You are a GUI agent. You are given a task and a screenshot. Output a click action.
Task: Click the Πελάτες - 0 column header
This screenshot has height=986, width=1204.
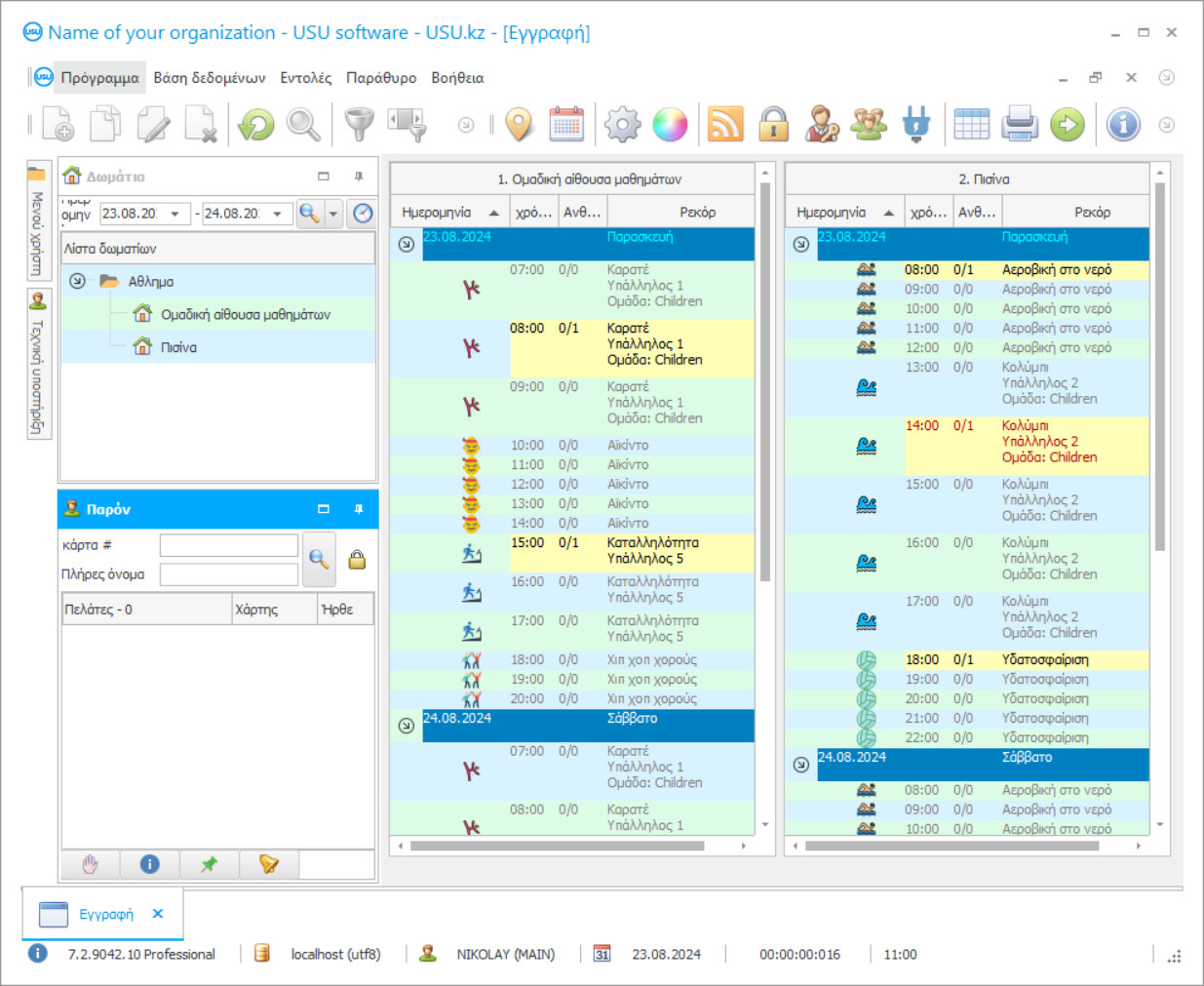pyautogui.click(x=146, y=609)
